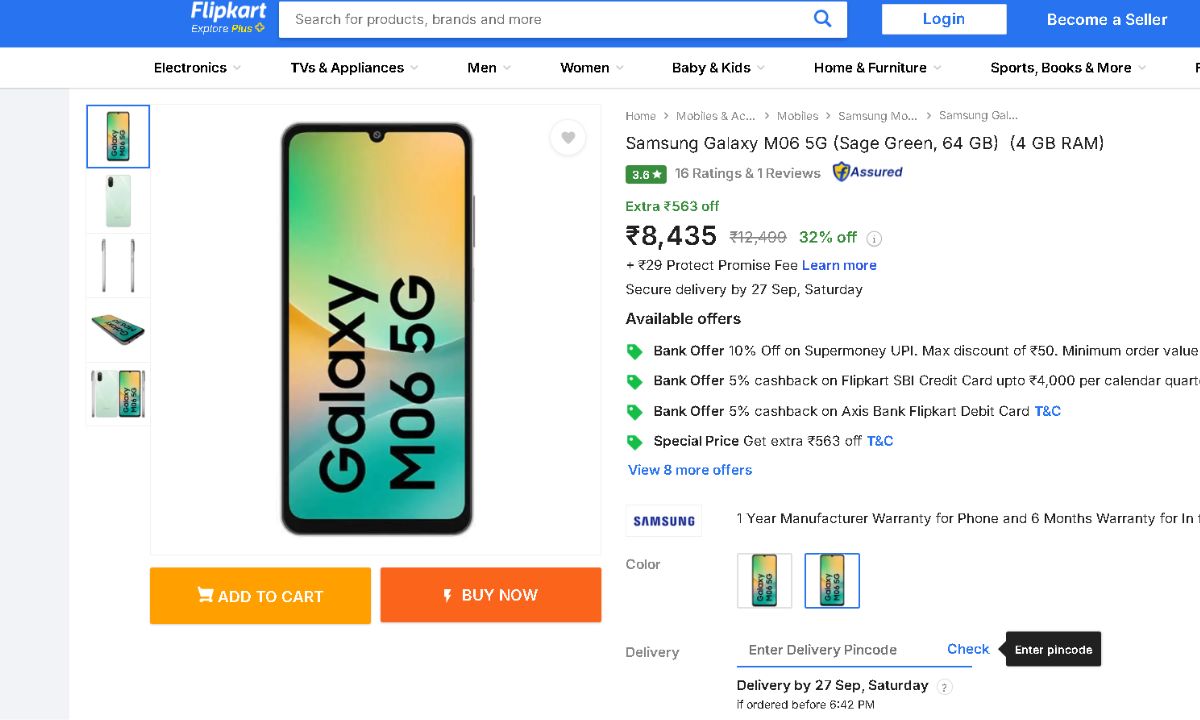Select the first color variant swatch

point(764,581)
